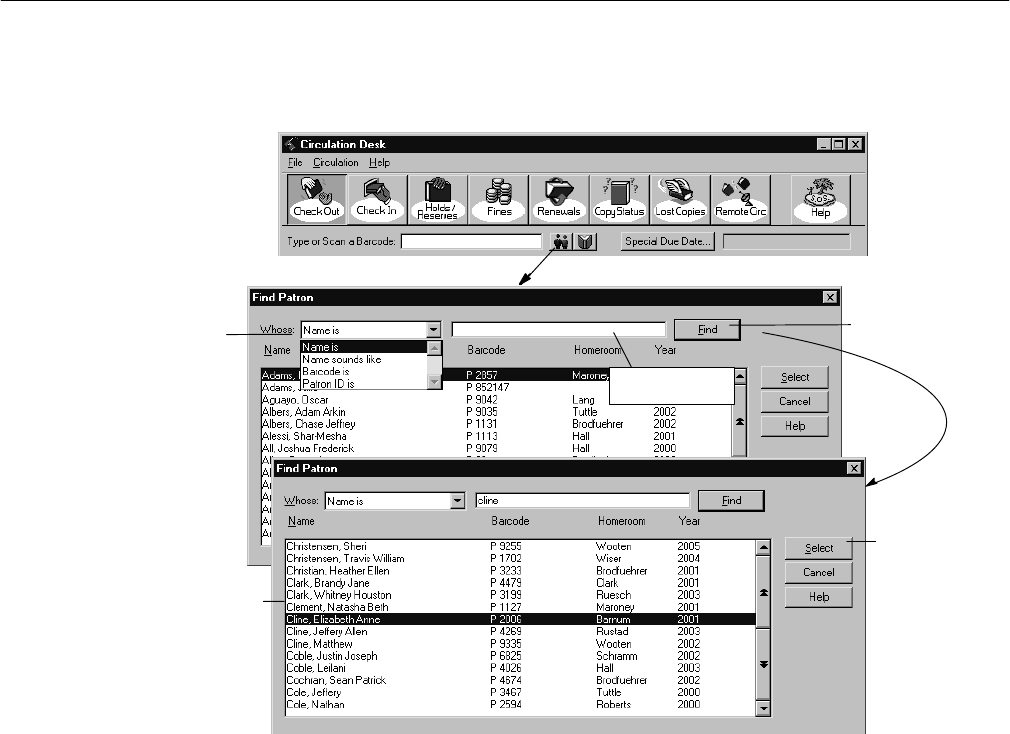Click Cancel in front Find Patron
This screenshot has height=734, width=1010.
point(819,572)
